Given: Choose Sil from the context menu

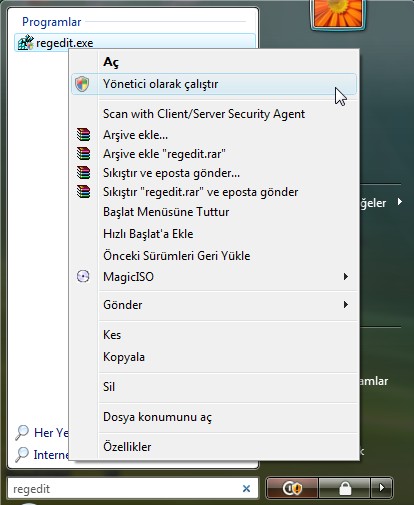Looking at the screenshot, I should pyautogui.click(x=214, y=387).
